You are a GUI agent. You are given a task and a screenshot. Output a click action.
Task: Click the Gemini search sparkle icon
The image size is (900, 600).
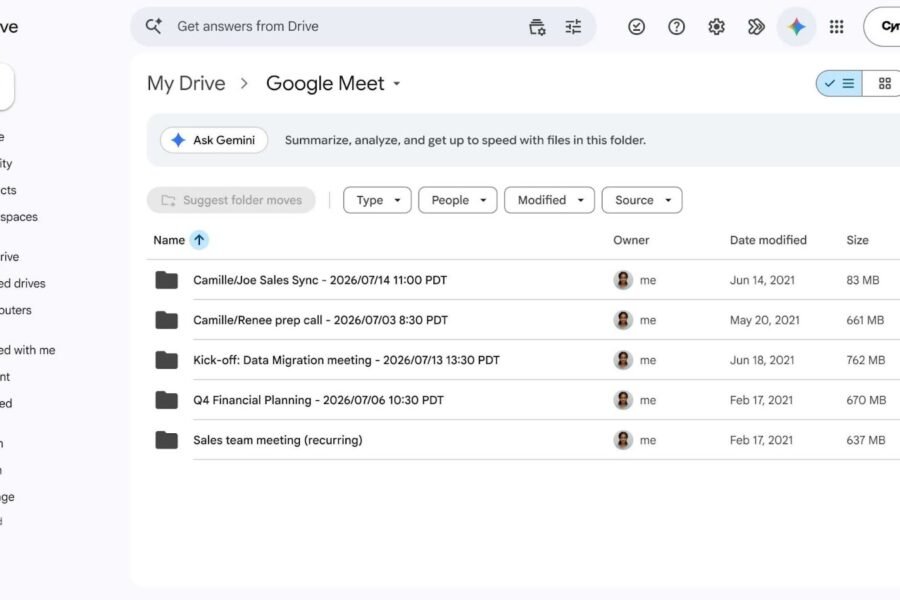pyautogui.click(x=153, y=26)
